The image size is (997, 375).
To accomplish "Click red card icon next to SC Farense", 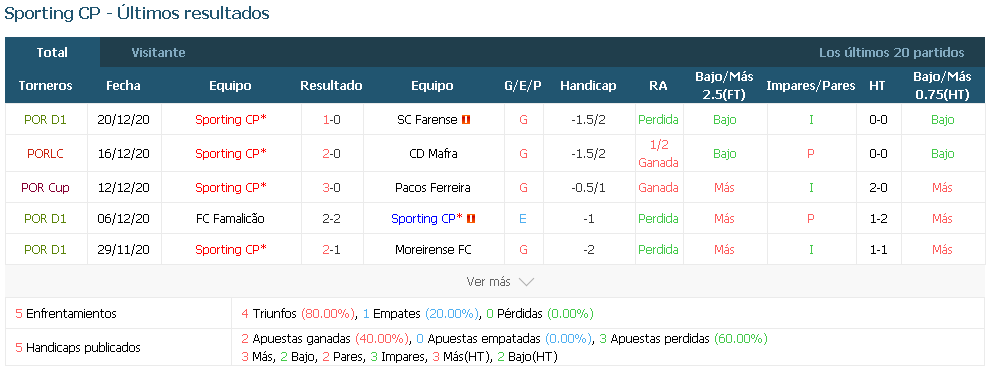I will coord(466,119).
